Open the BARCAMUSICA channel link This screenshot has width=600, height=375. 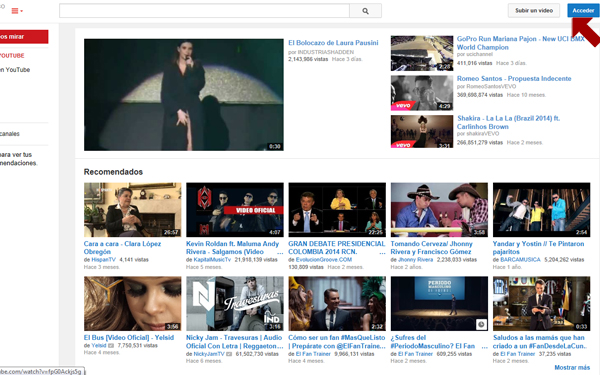click(520, 259)
